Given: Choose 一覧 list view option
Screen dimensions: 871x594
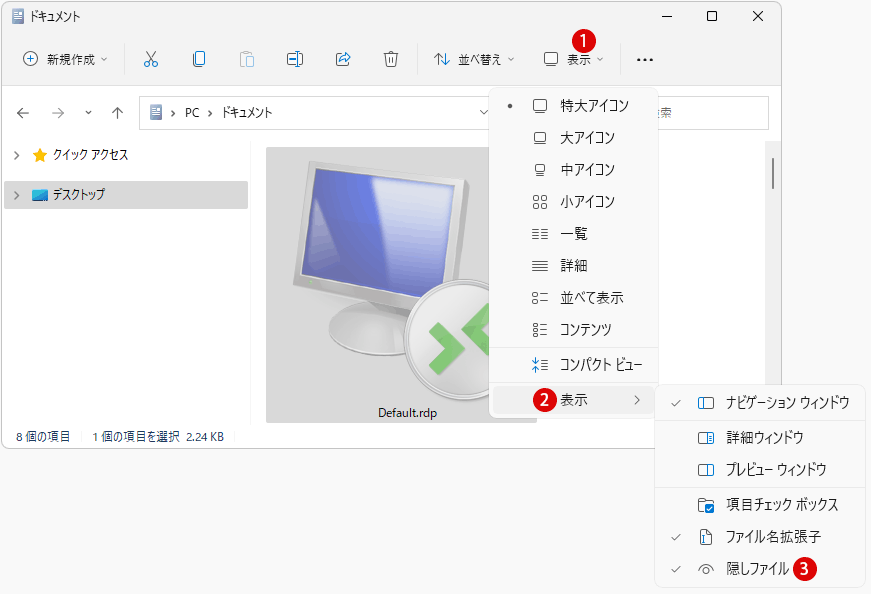Looking at the screenshot, I should (573, 234).
